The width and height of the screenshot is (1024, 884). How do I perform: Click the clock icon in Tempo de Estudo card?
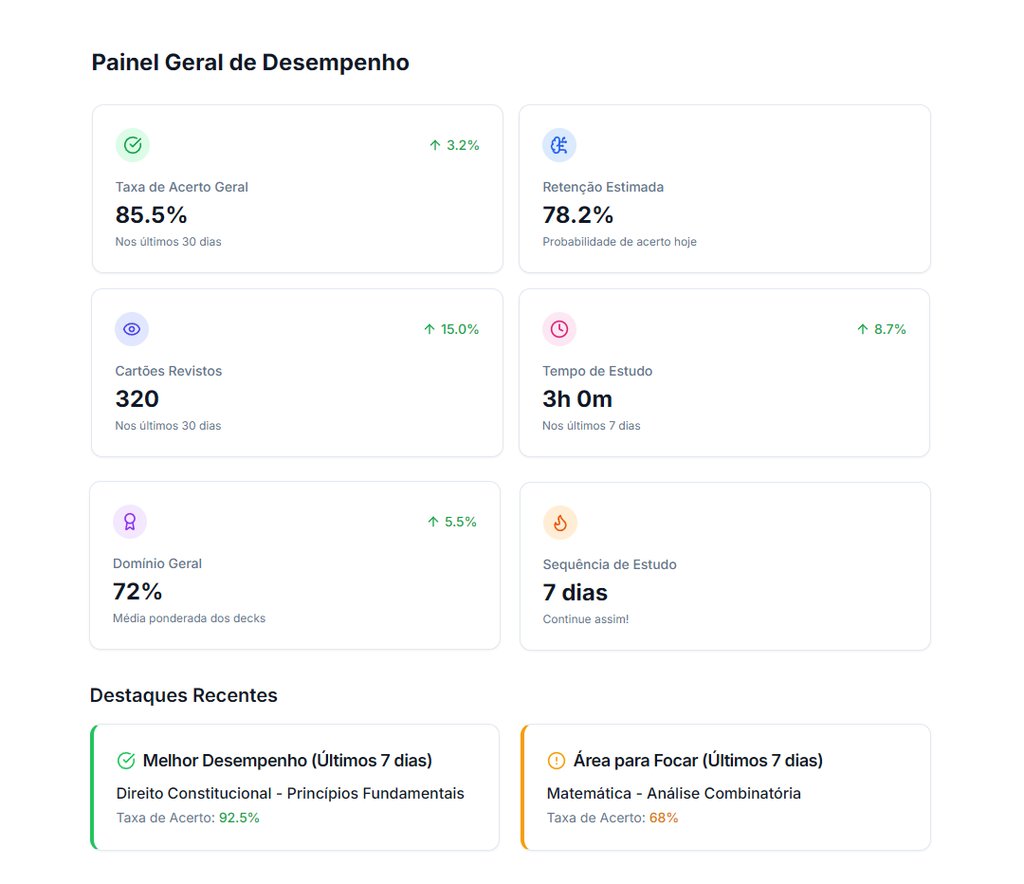pyautogui.click(x=559, y=329)
